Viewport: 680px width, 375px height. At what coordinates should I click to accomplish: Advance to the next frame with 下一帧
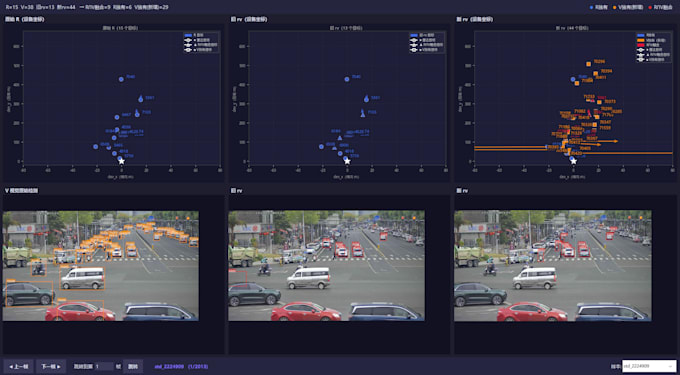[51, 366]
